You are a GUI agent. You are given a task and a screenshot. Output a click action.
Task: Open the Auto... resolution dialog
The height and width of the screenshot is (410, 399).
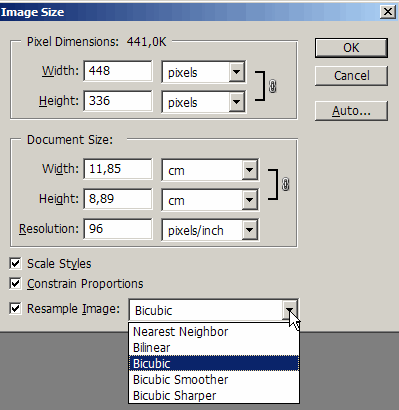(x=351, y=111)
